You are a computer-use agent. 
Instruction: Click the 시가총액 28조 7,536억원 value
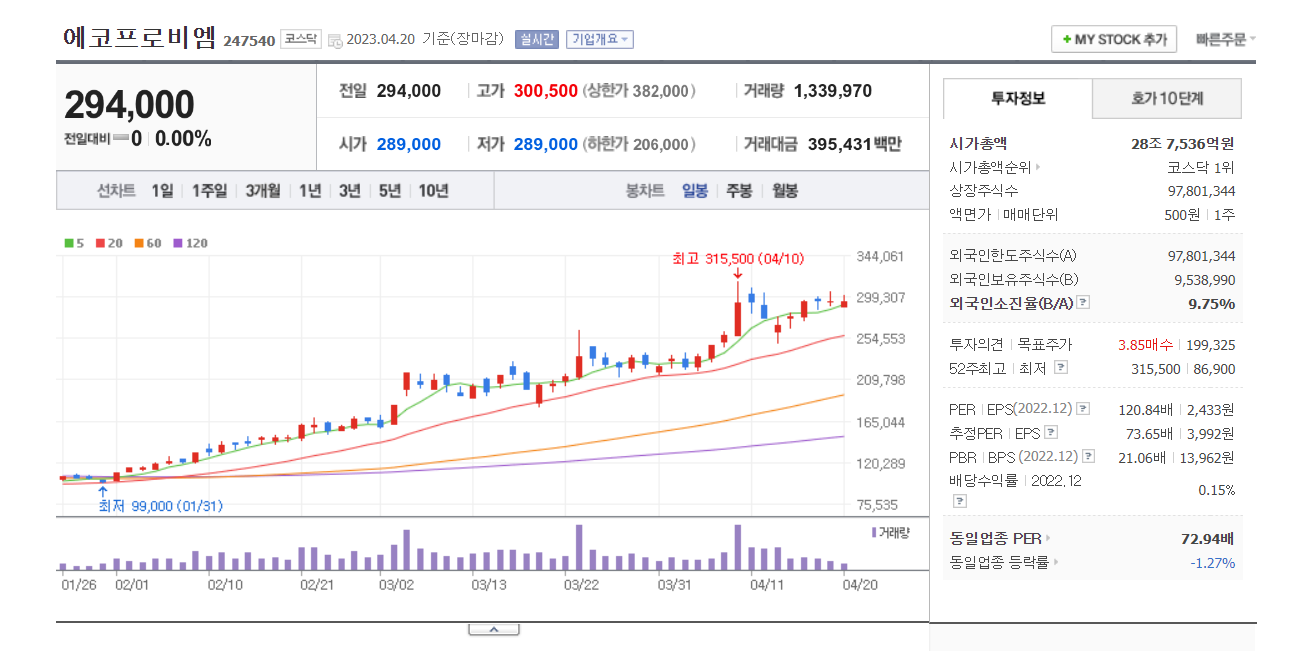1183,144
